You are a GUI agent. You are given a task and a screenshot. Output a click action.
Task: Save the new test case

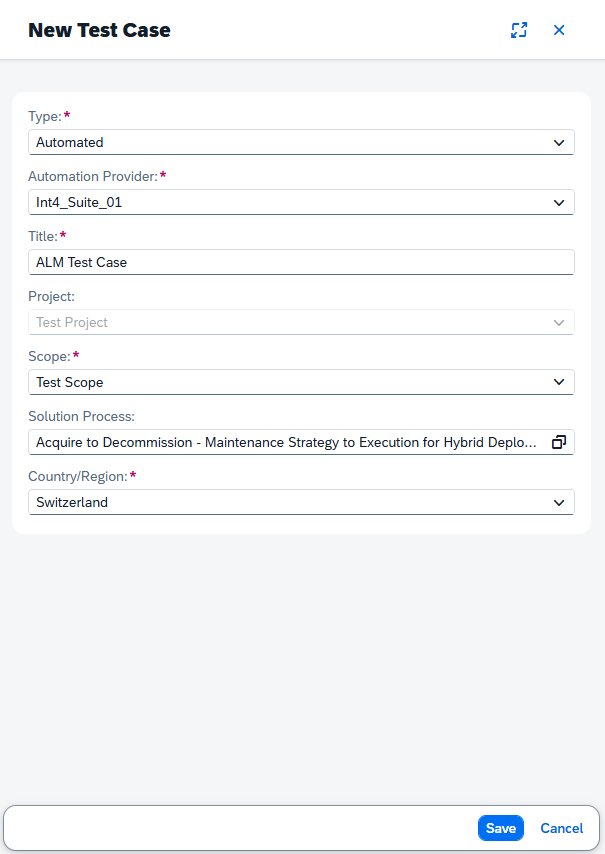(x=500, y=828)
